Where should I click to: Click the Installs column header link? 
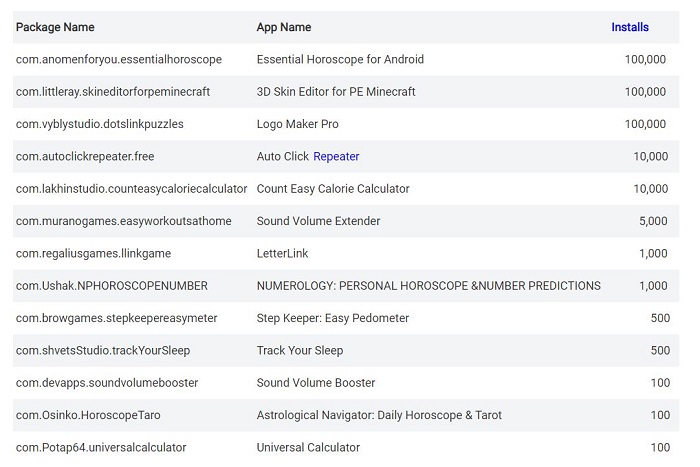630,27
